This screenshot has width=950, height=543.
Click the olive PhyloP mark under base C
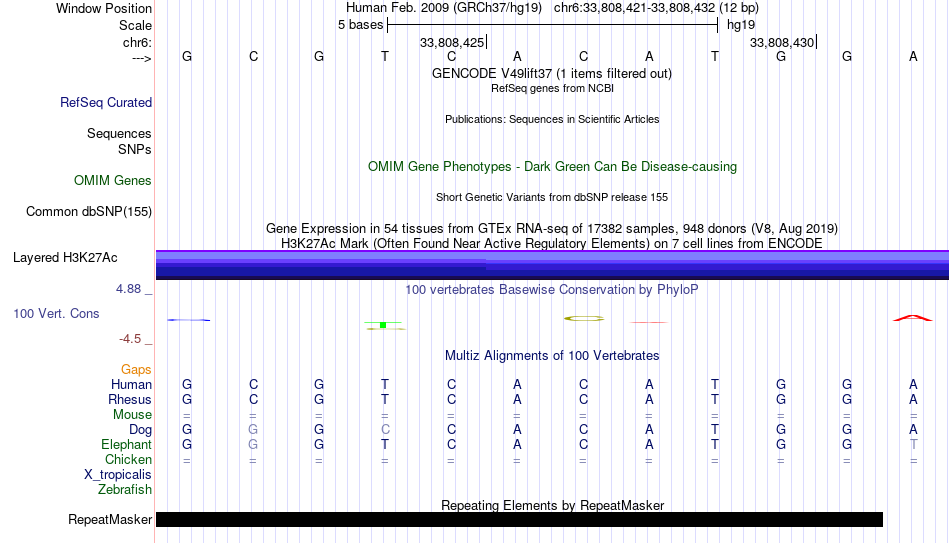point(583,318)
